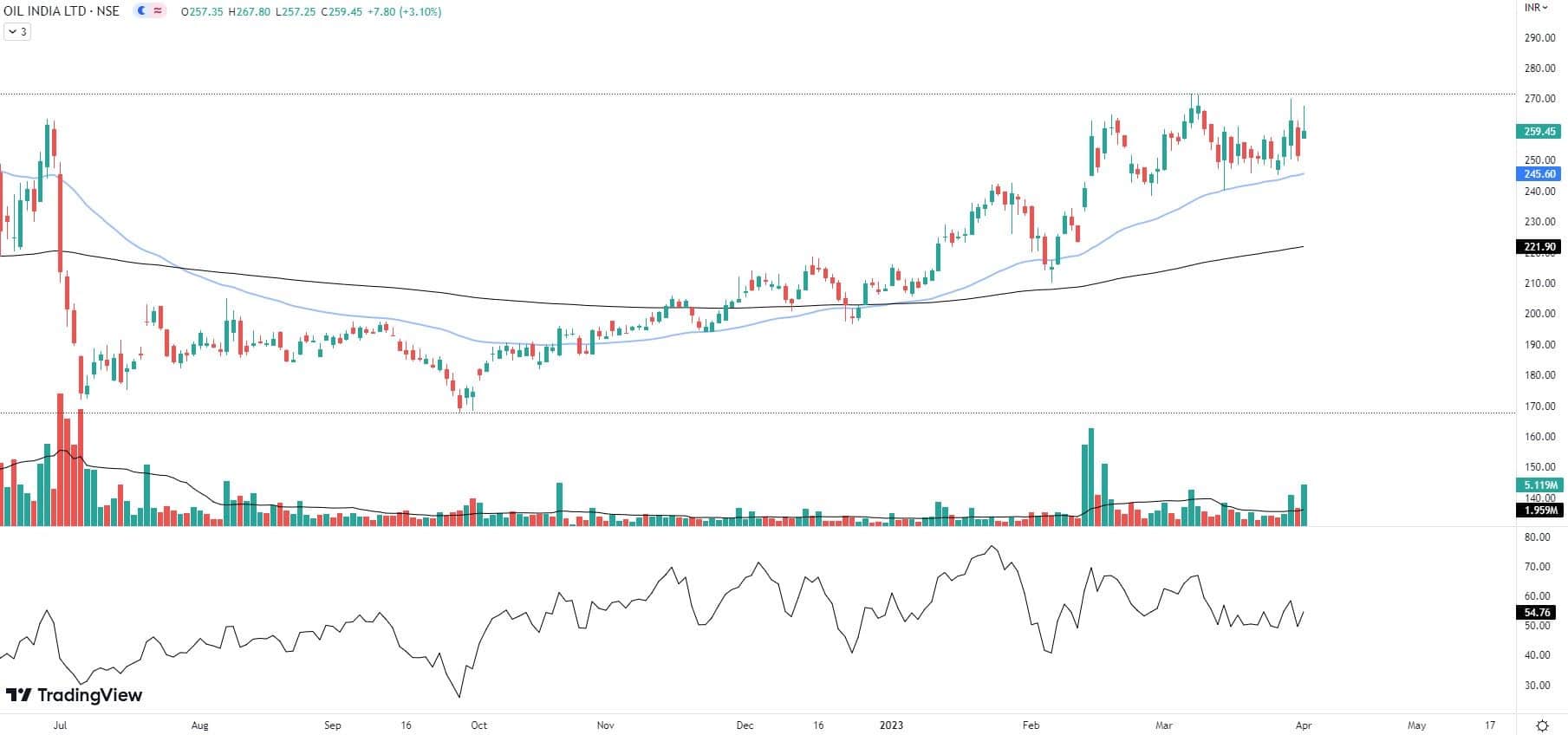Click the L257.25 low value in header
The height and width of the screenshot is (735, 1568).
tap(295, 12)
